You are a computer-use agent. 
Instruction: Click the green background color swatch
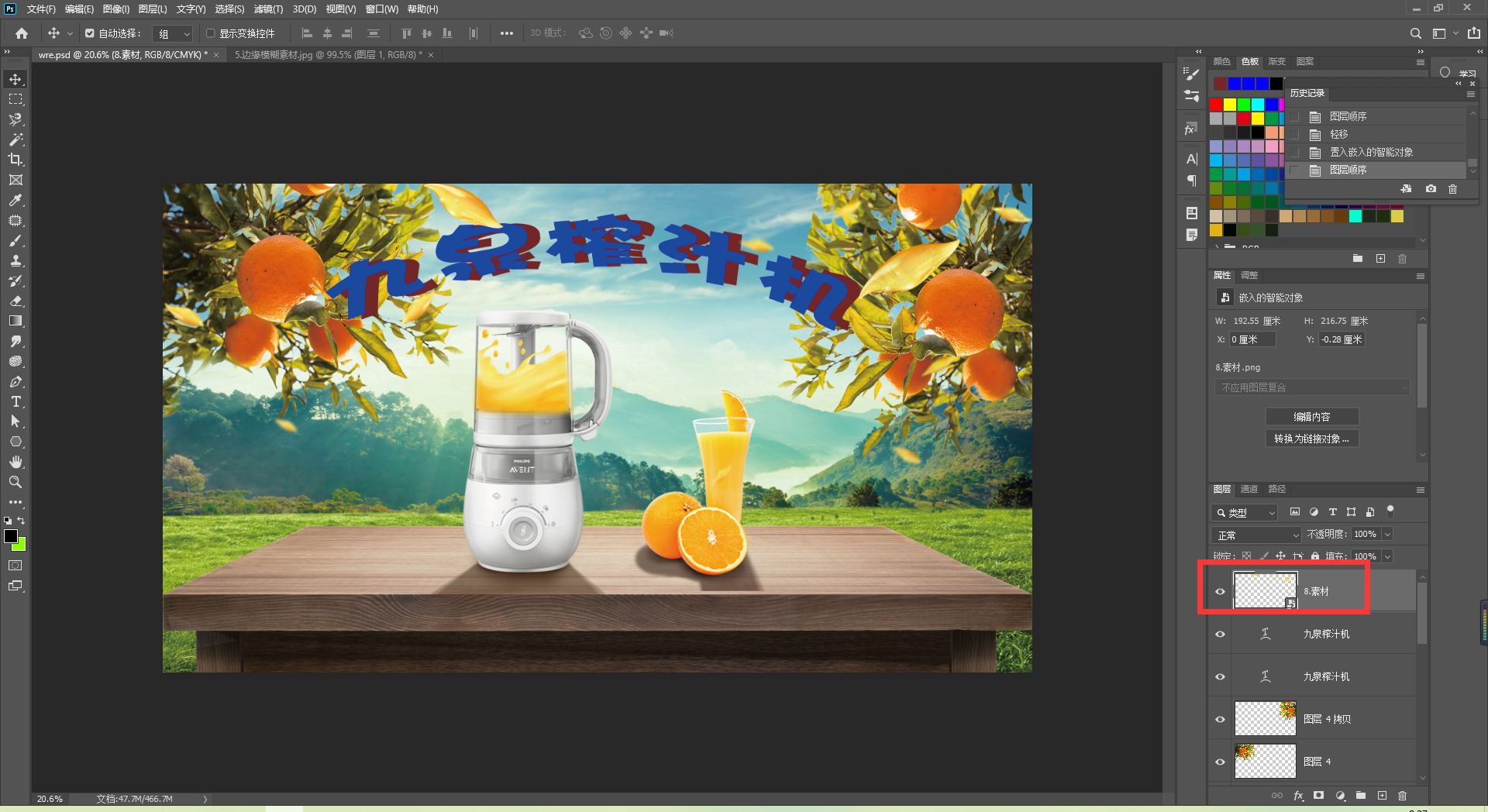click(x=21, y=545)
